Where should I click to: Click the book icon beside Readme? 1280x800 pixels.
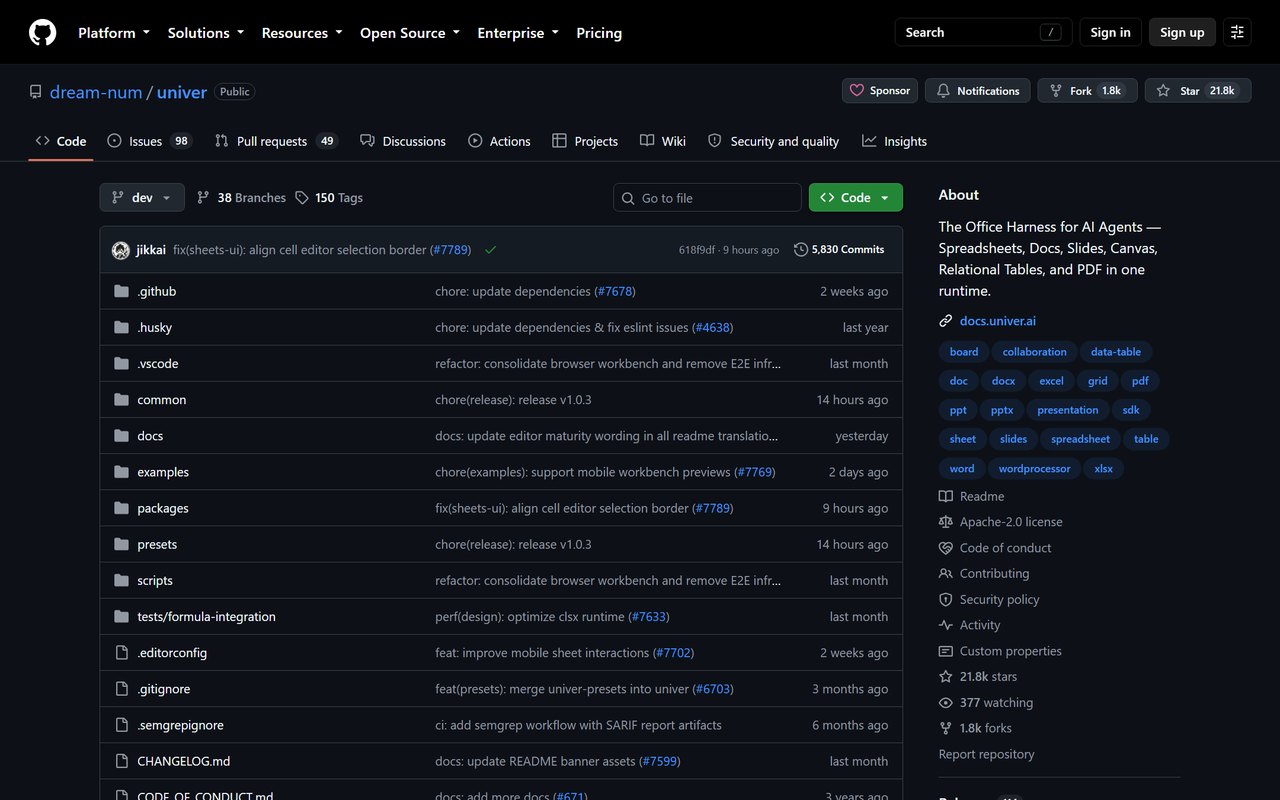946,497
